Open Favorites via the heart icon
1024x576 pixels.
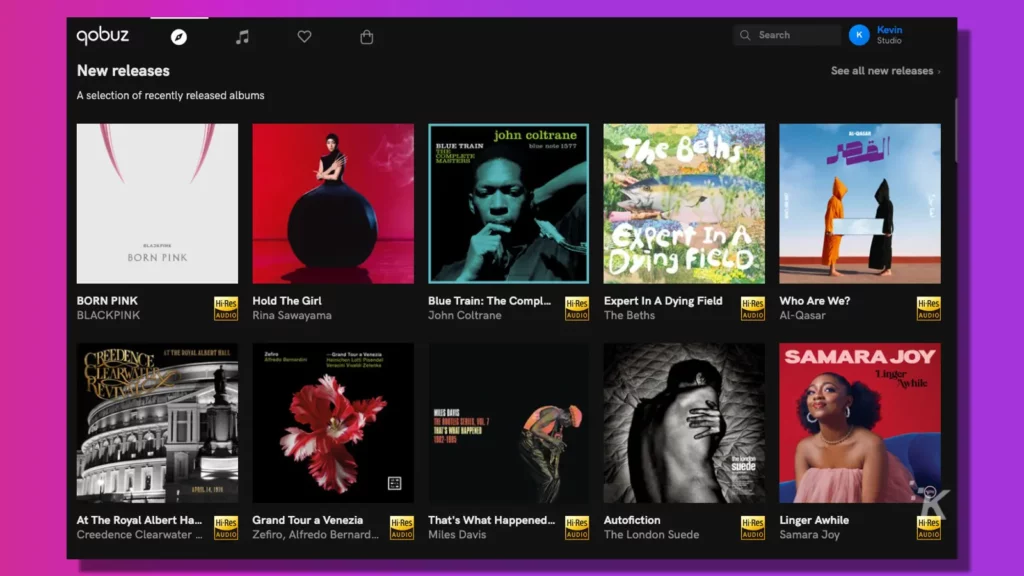tap(304, 36)
